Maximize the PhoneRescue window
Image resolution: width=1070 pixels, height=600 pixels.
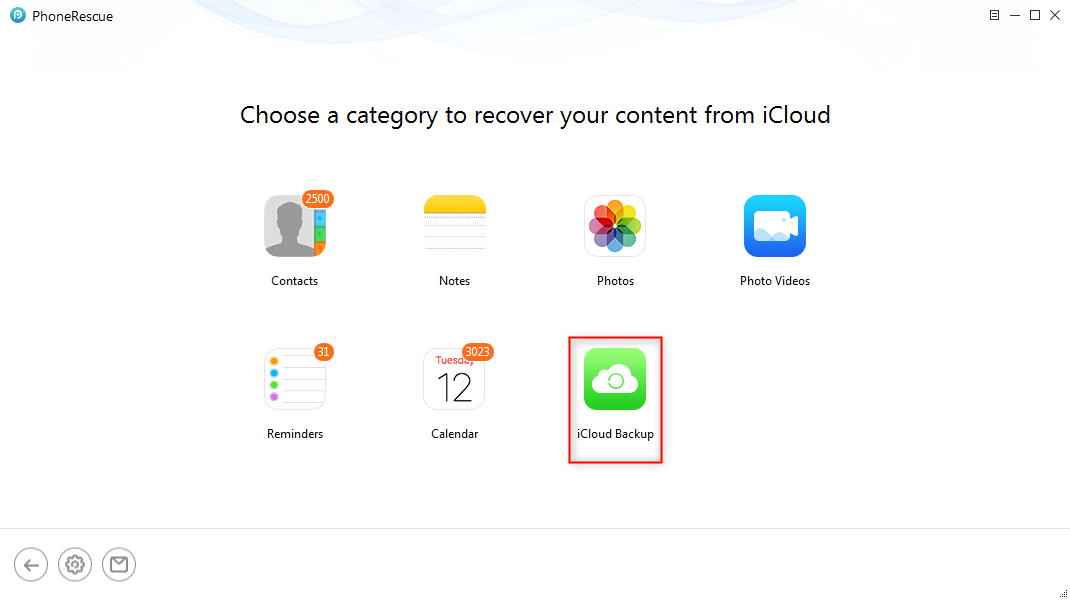pos(1035,15)
